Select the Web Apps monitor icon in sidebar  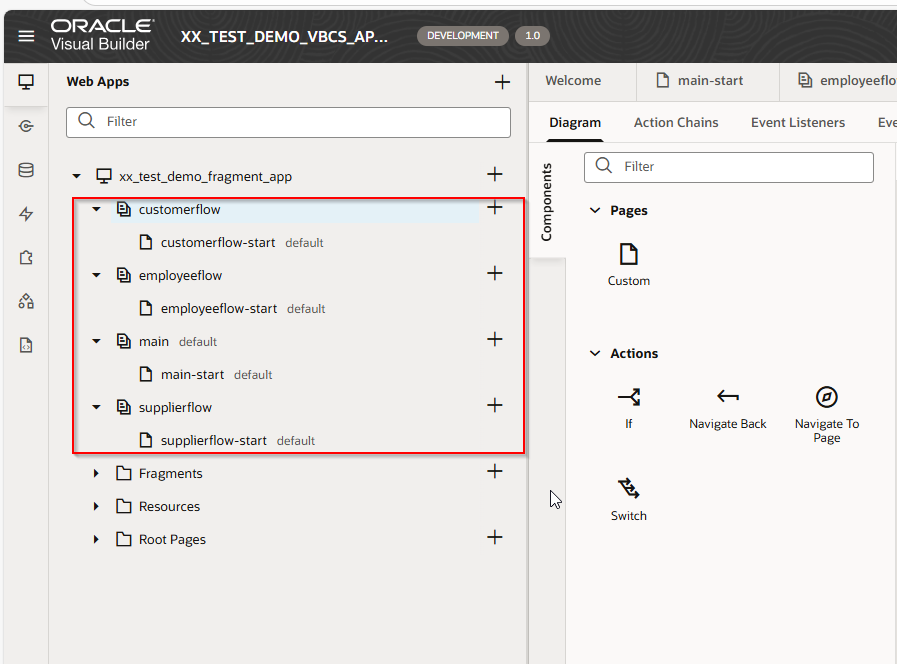click(x=26, y=82)
